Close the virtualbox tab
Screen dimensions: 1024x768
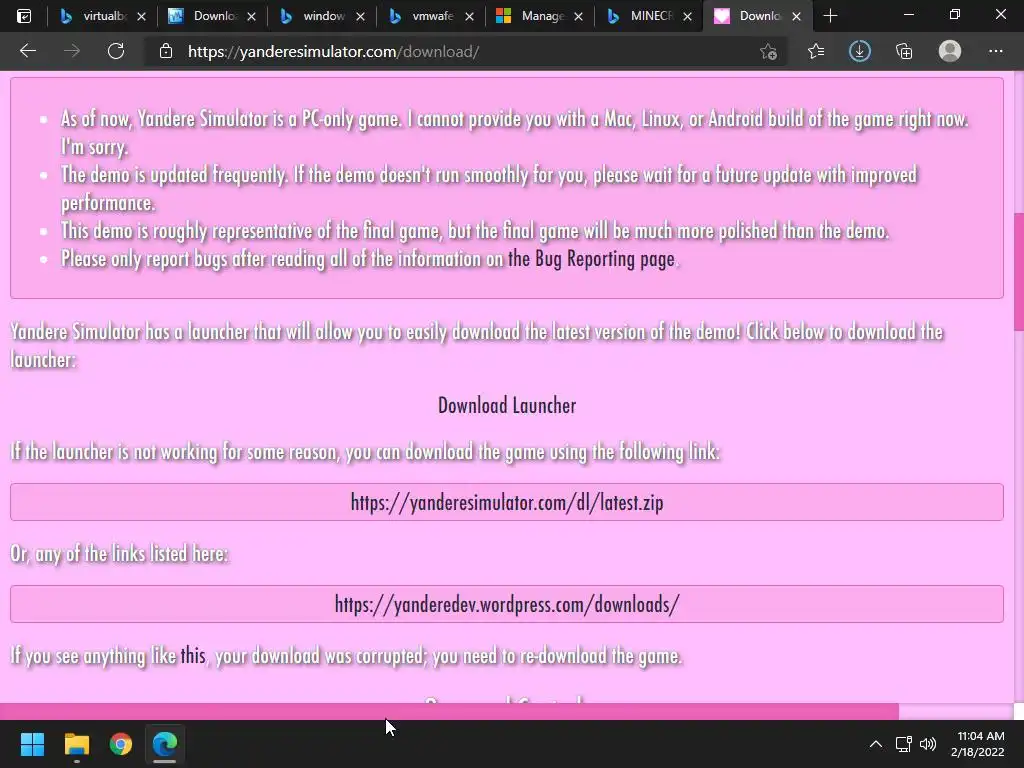click(142, 17)
